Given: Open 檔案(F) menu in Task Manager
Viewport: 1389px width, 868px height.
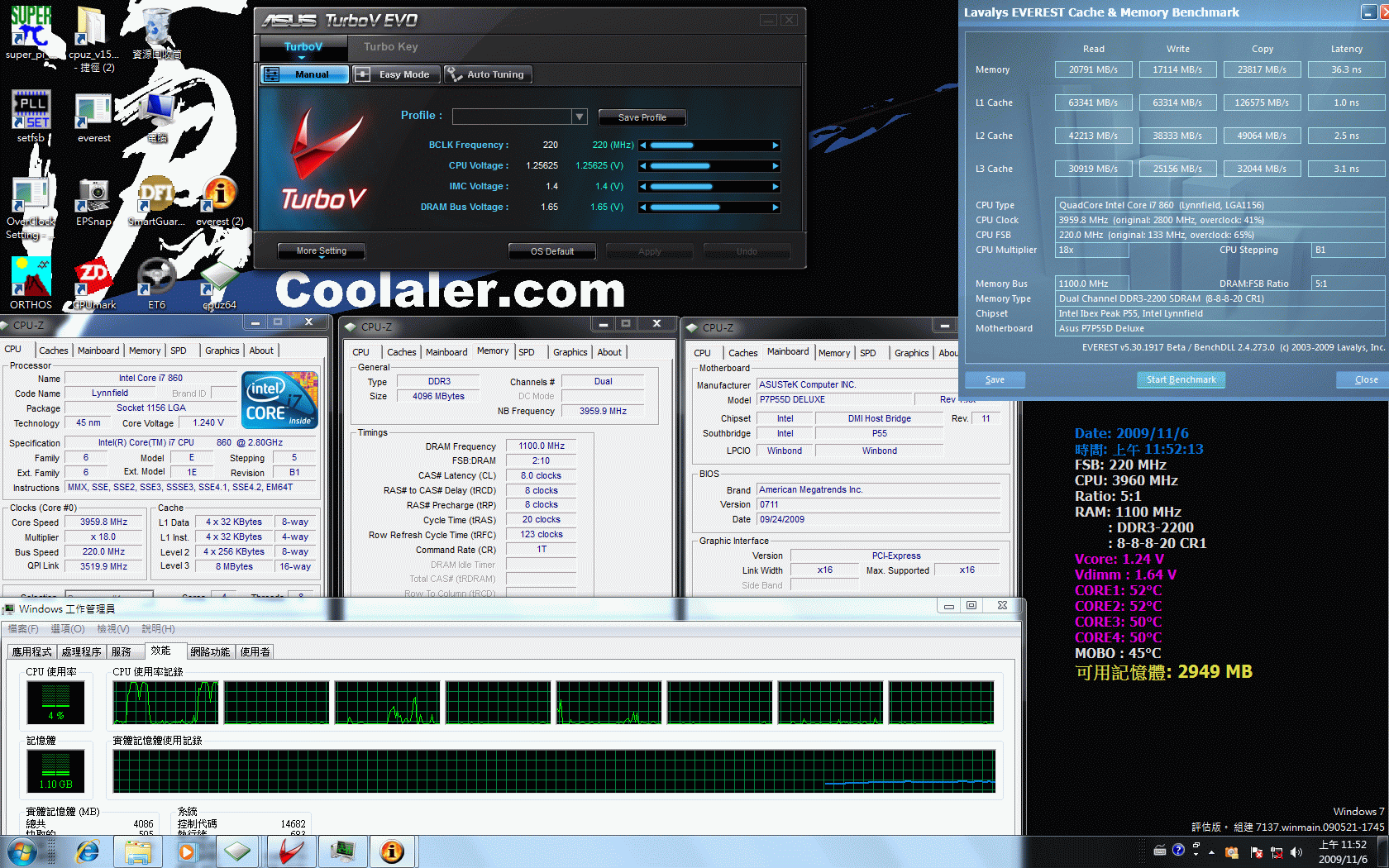Looking at the screenshot, I should [x=23, y=629].
